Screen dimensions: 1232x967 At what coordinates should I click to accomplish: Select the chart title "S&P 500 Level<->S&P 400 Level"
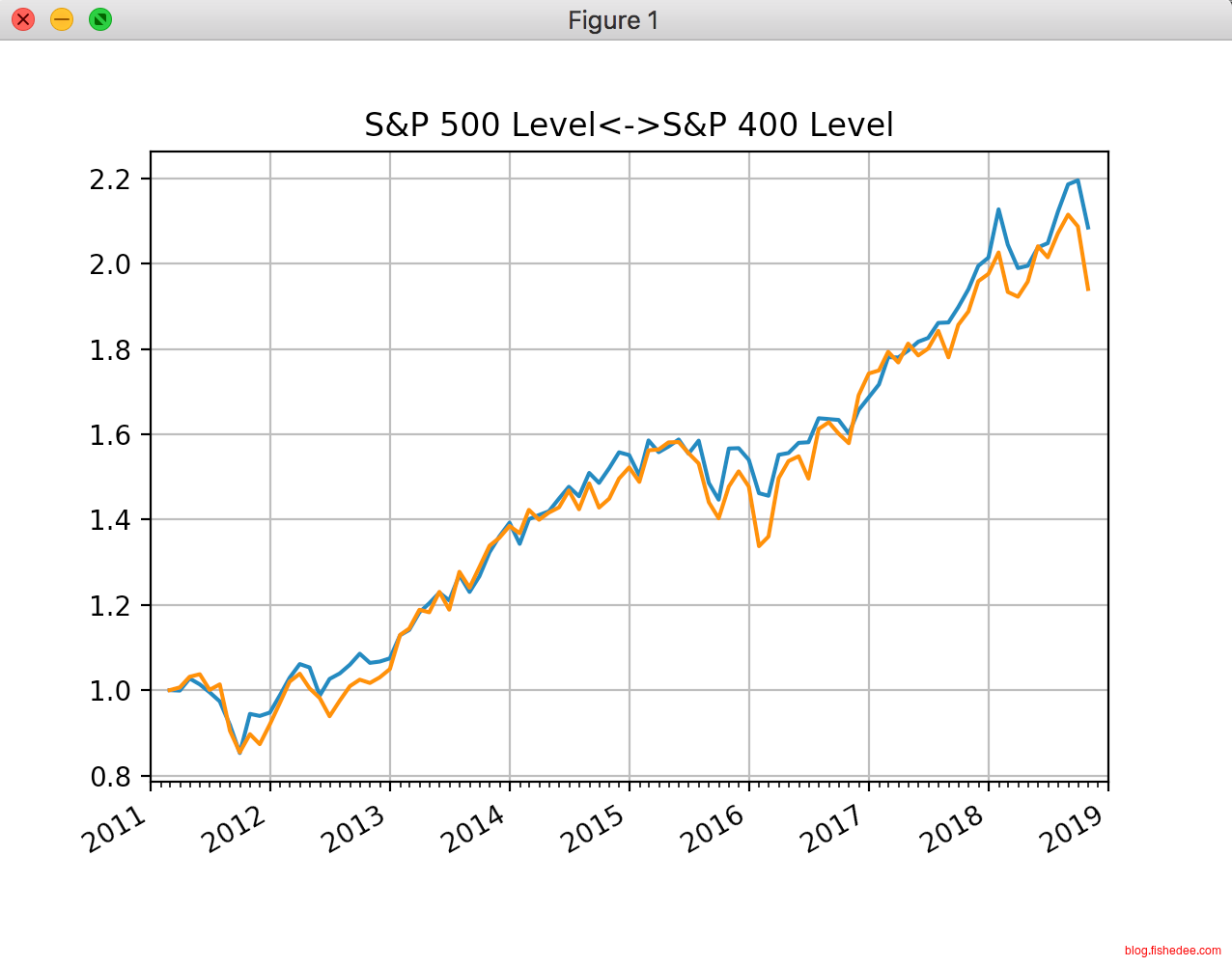(x=629, y=124)
